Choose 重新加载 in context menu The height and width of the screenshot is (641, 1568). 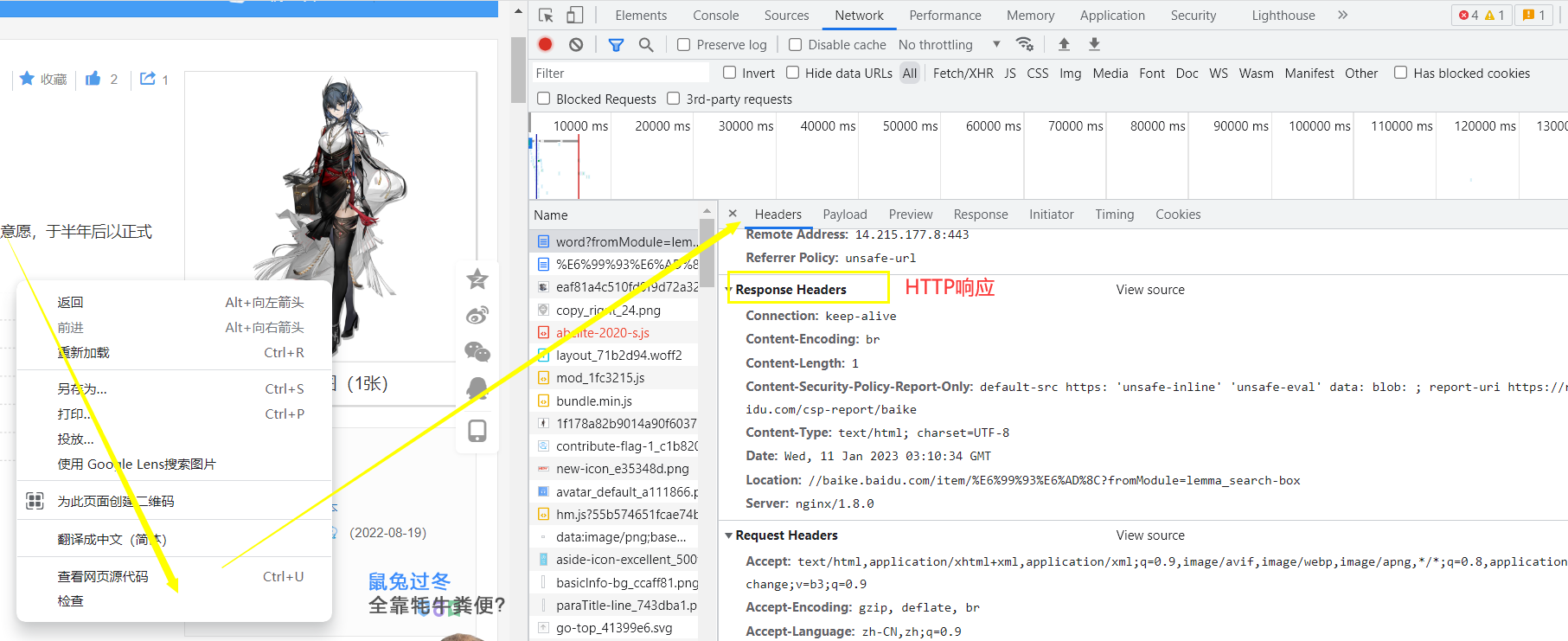(174, 352)
